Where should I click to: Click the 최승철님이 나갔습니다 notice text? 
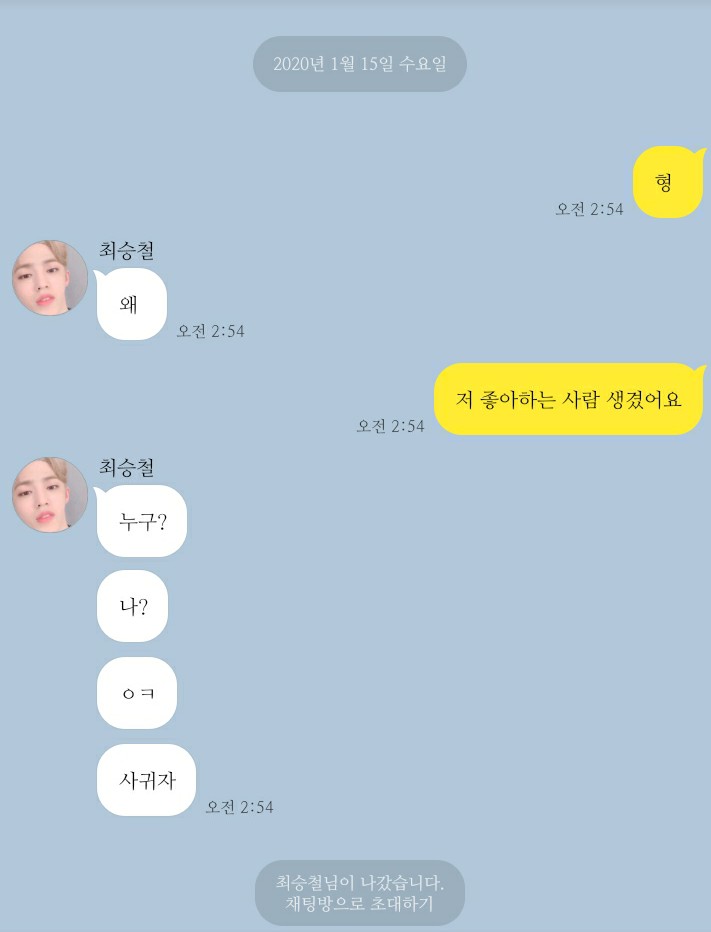pos(359,883)
